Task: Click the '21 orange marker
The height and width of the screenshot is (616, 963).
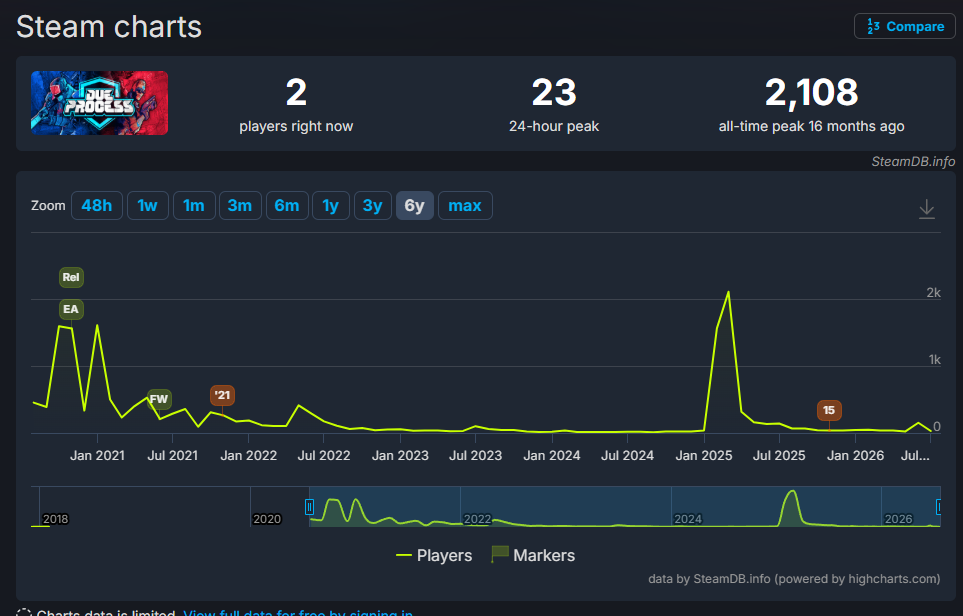Action: [x=222, y=395]
